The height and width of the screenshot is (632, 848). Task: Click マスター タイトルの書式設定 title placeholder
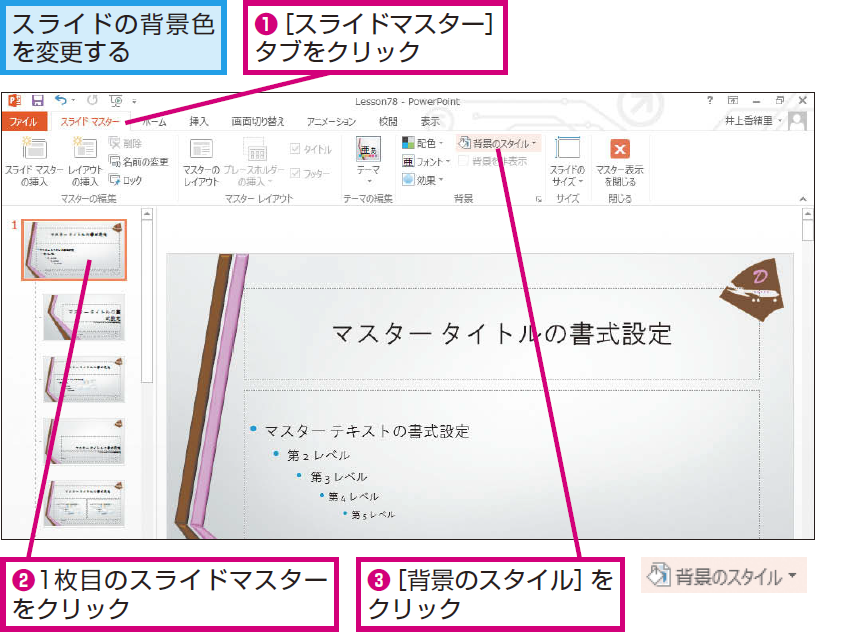(x=501, y=334)
